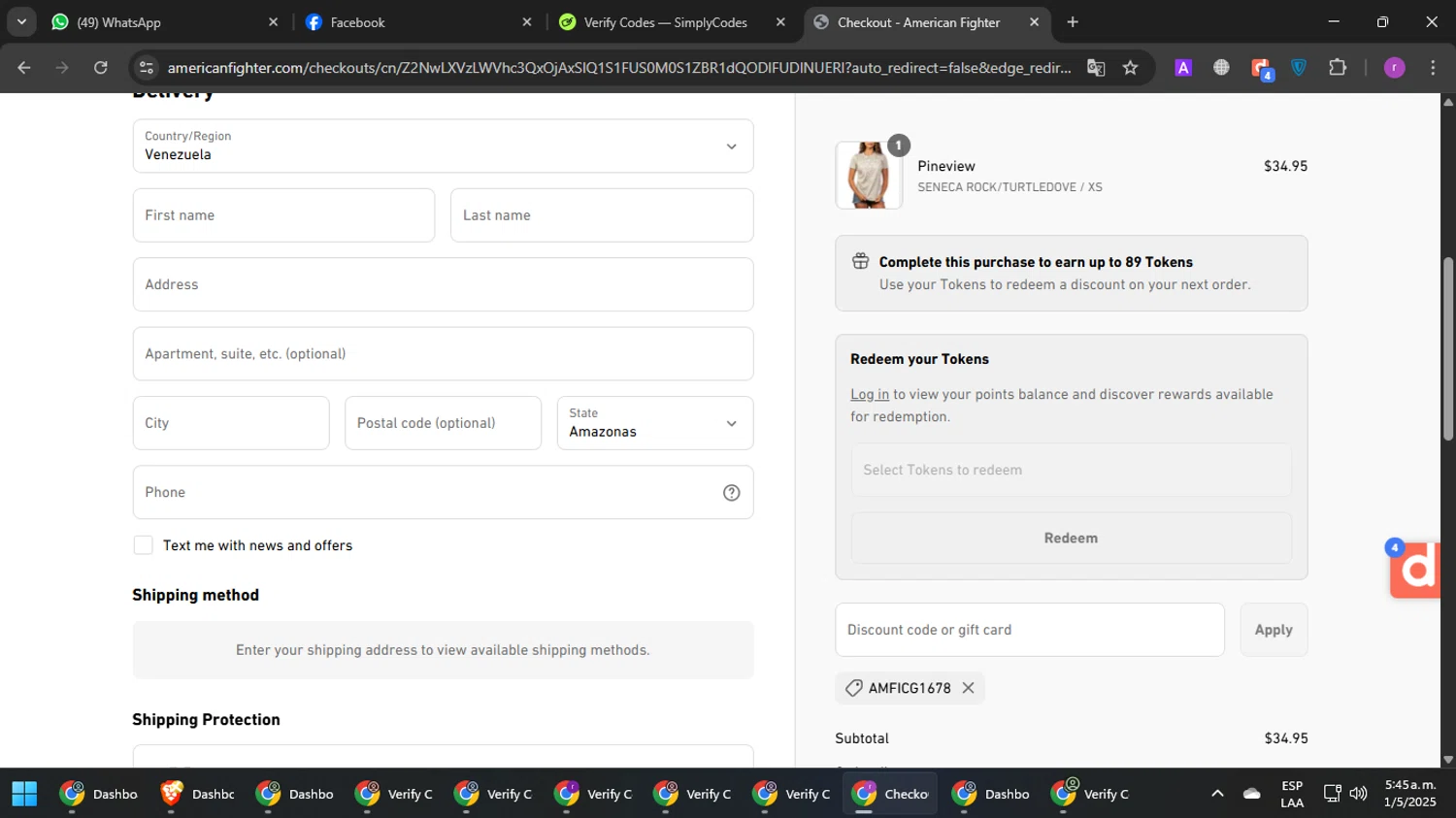Open the translate page icon

point(1096,67)
